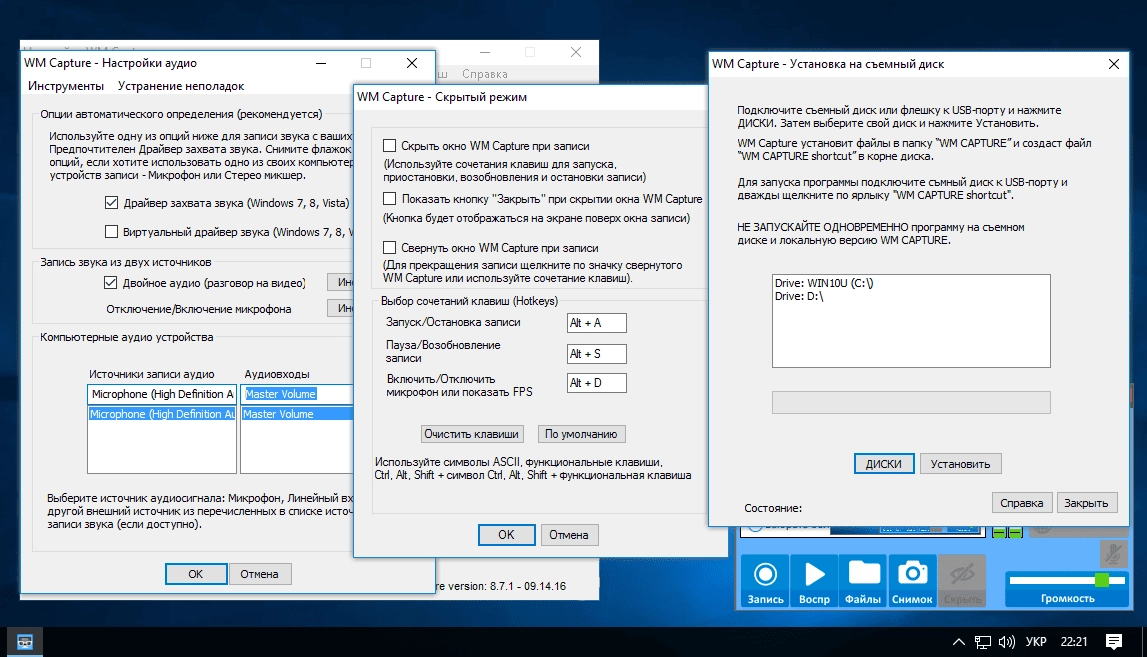Take a snapshot with the Снимок camera
Image resolution: width=1147 pixels, height=657 pixels.
click(912, 582)
